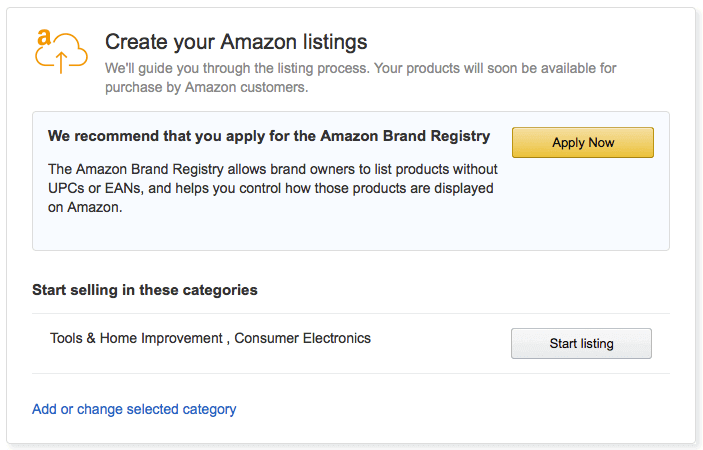Viewport: 703px width, 450px height.
Task: Click the 'UPCs or EANs' text
Action: [95, 188]
